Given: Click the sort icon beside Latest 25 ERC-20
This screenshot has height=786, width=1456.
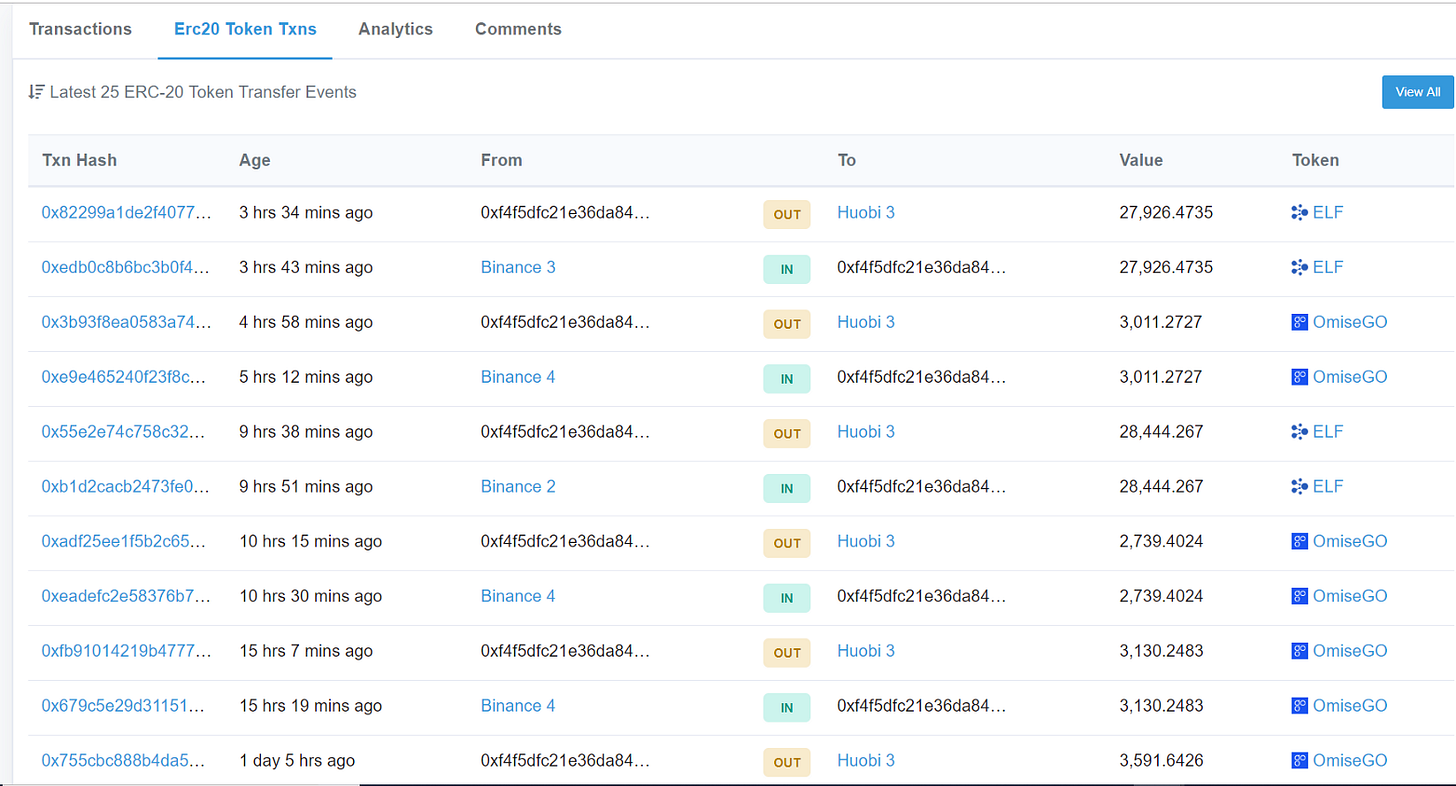Looking at the screenshot, I should click(x=37, y=92).
